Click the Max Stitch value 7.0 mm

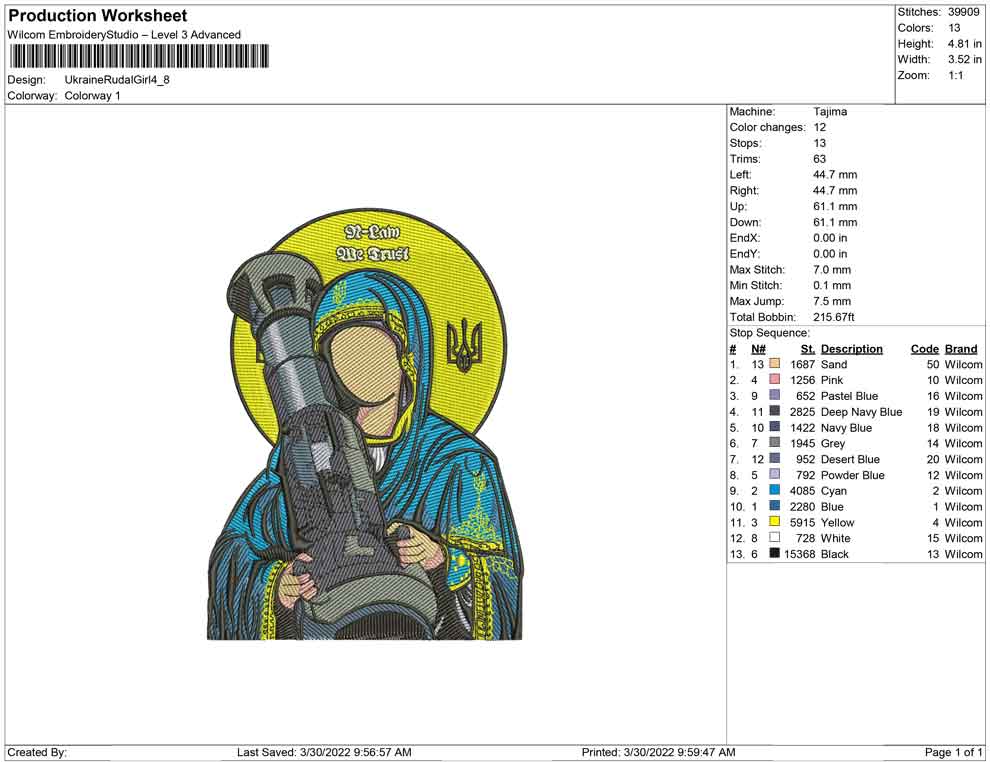[832, 270]
